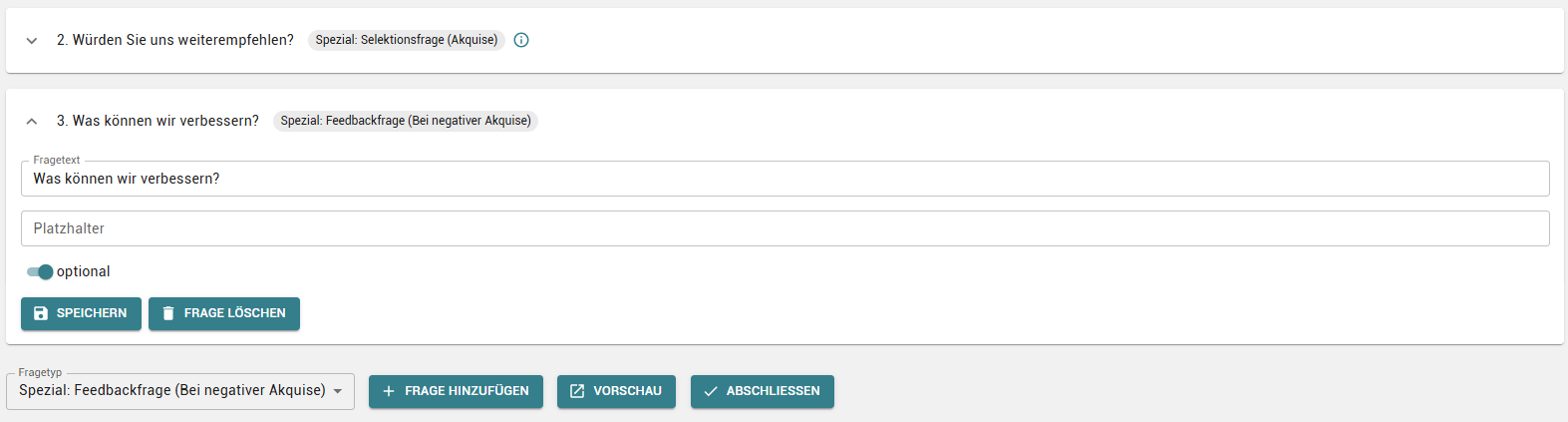This screenshot has width=1568, height=422.
Task: Click the trash can icon
Action: [x=168, y=313]
